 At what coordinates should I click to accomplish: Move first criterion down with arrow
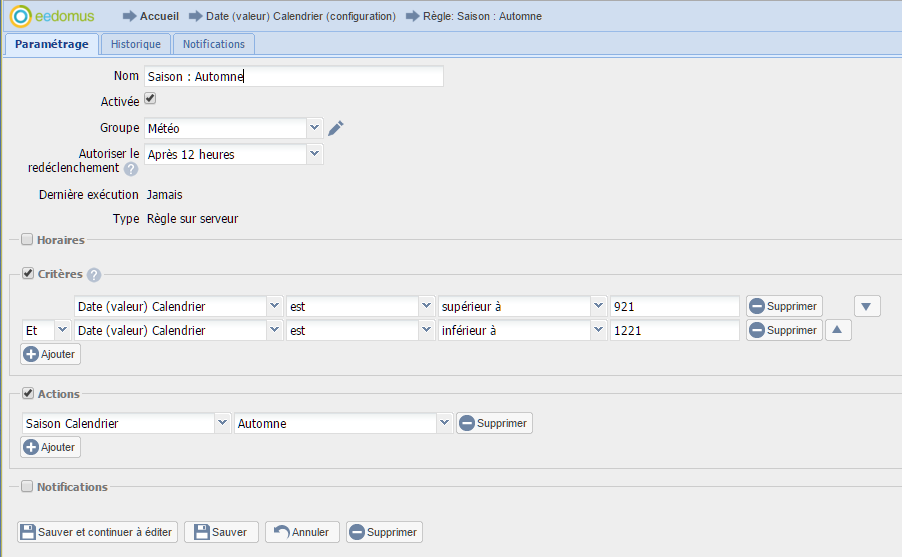point(867,306)
